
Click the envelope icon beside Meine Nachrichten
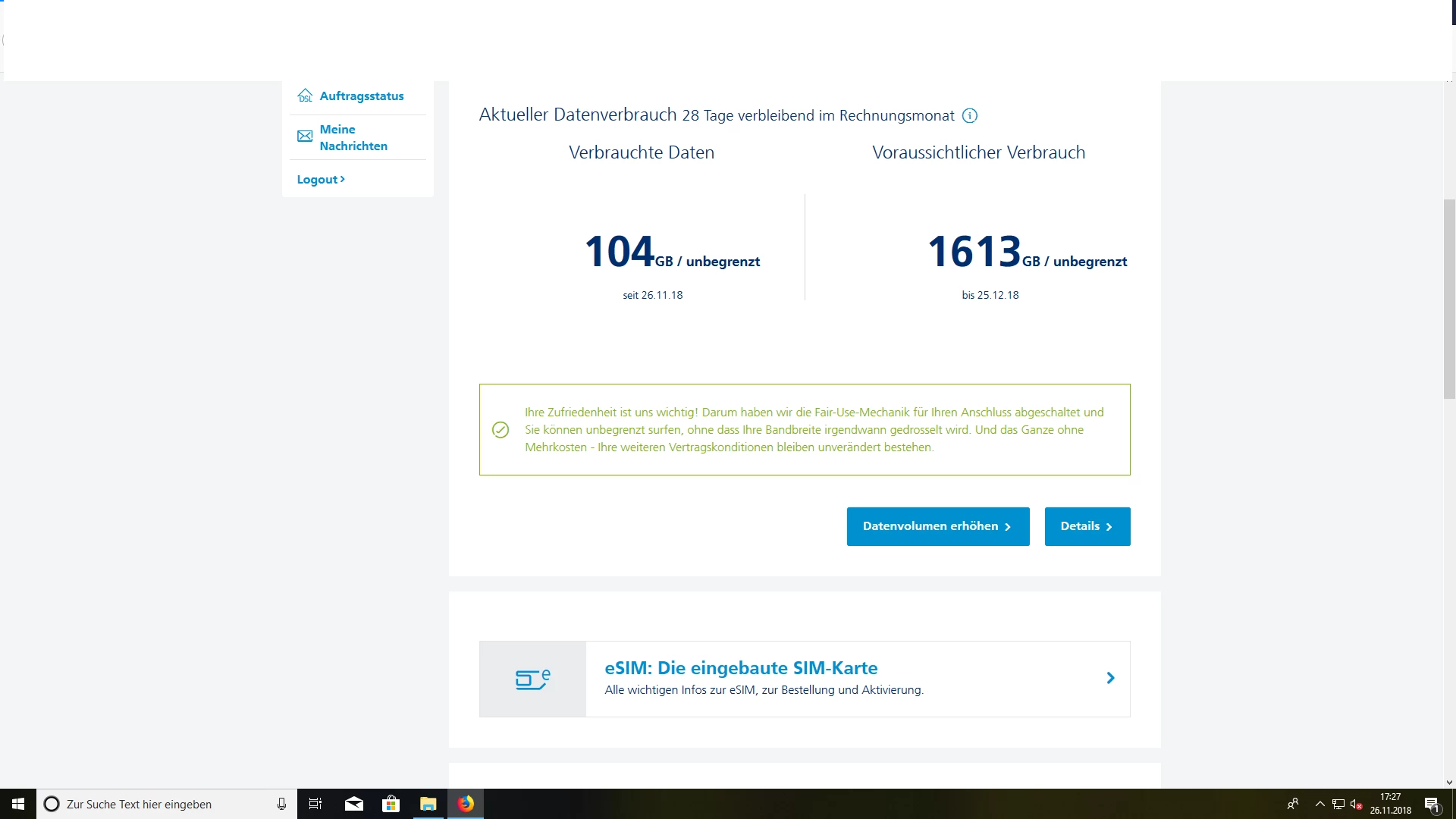click(305, 136)
